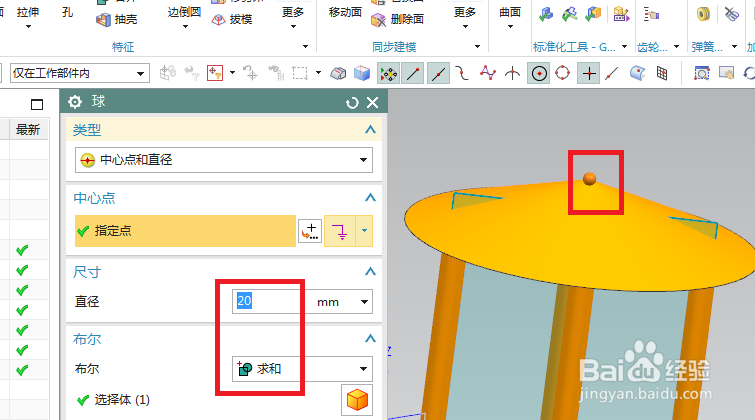Viewport: 755px width, 420px height.
Task: Click the blue face-select cube icon
Action: [x=362, y=73]
